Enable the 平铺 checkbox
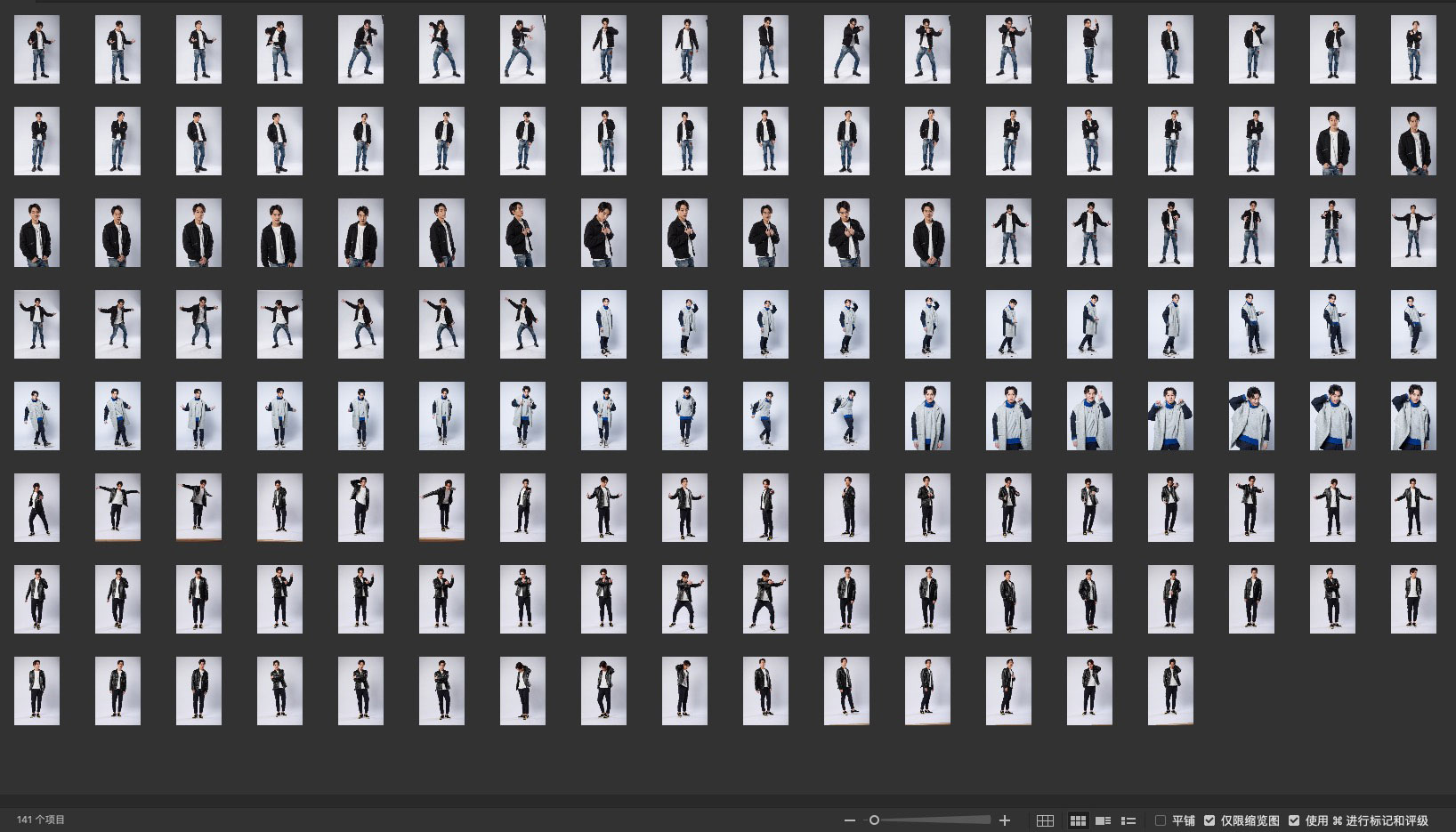 tap(1161, 820)
